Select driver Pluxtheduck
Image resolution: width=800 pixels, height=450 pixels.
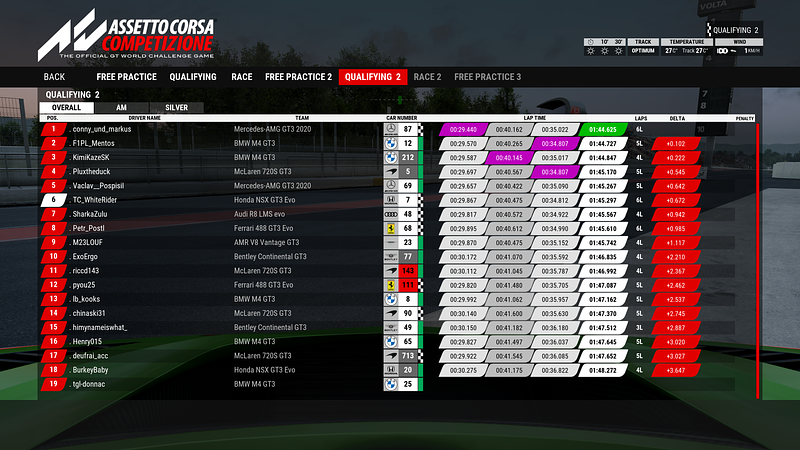[x=91, y=172]
